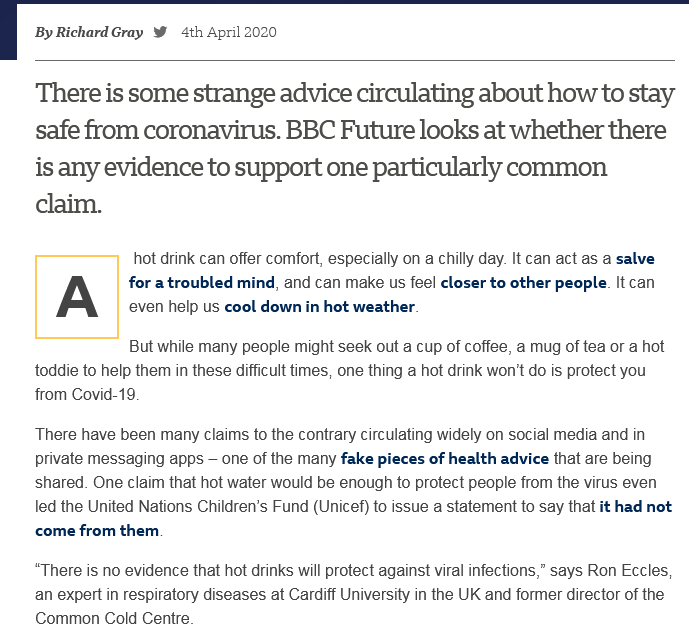Click '(Unicef)' in the third paragraph
Image resolution: width=689 pixels, height=638 pixels.
(x=341, y=507)
